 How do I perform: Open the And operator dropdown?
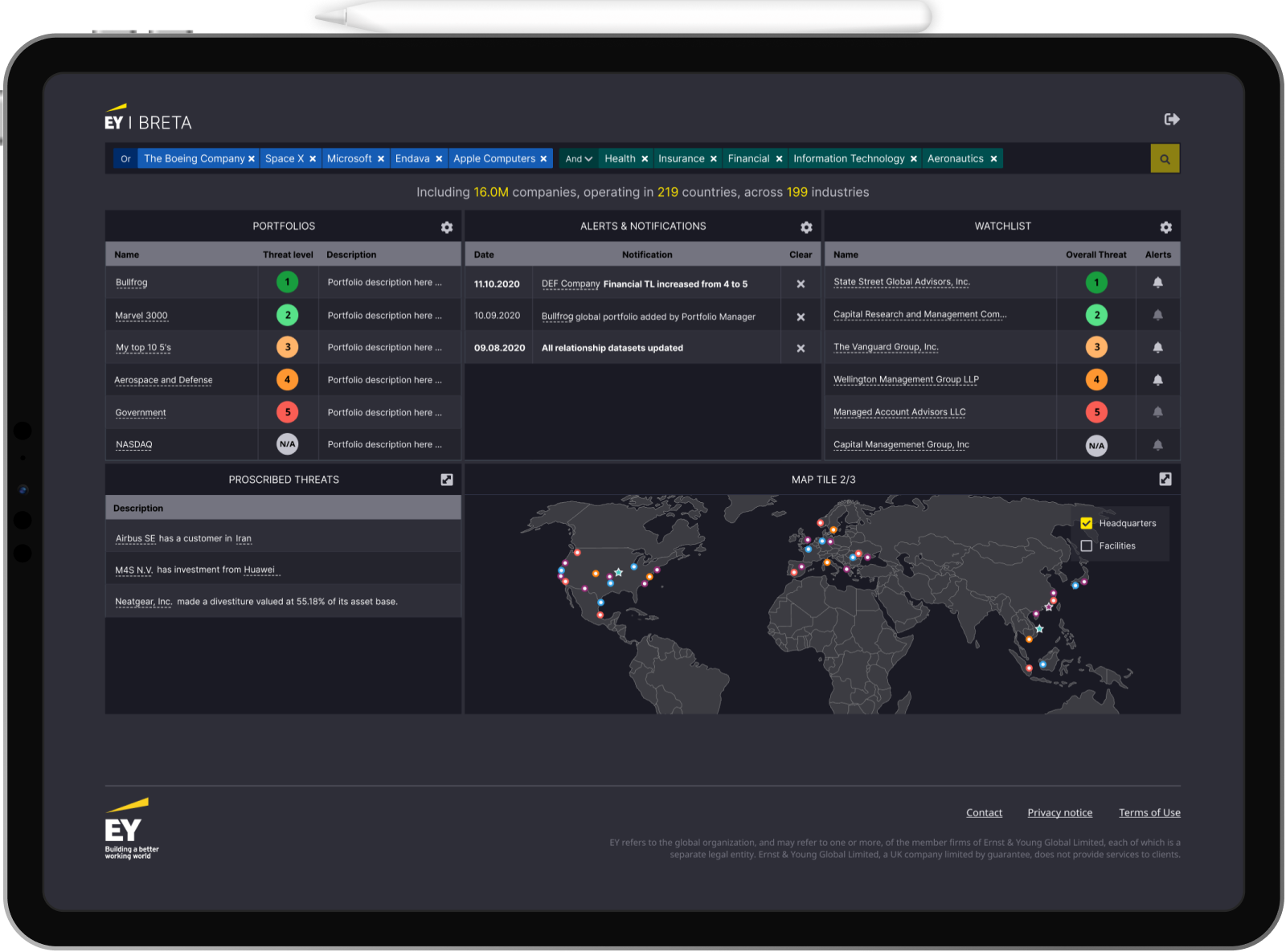(578, 159)
